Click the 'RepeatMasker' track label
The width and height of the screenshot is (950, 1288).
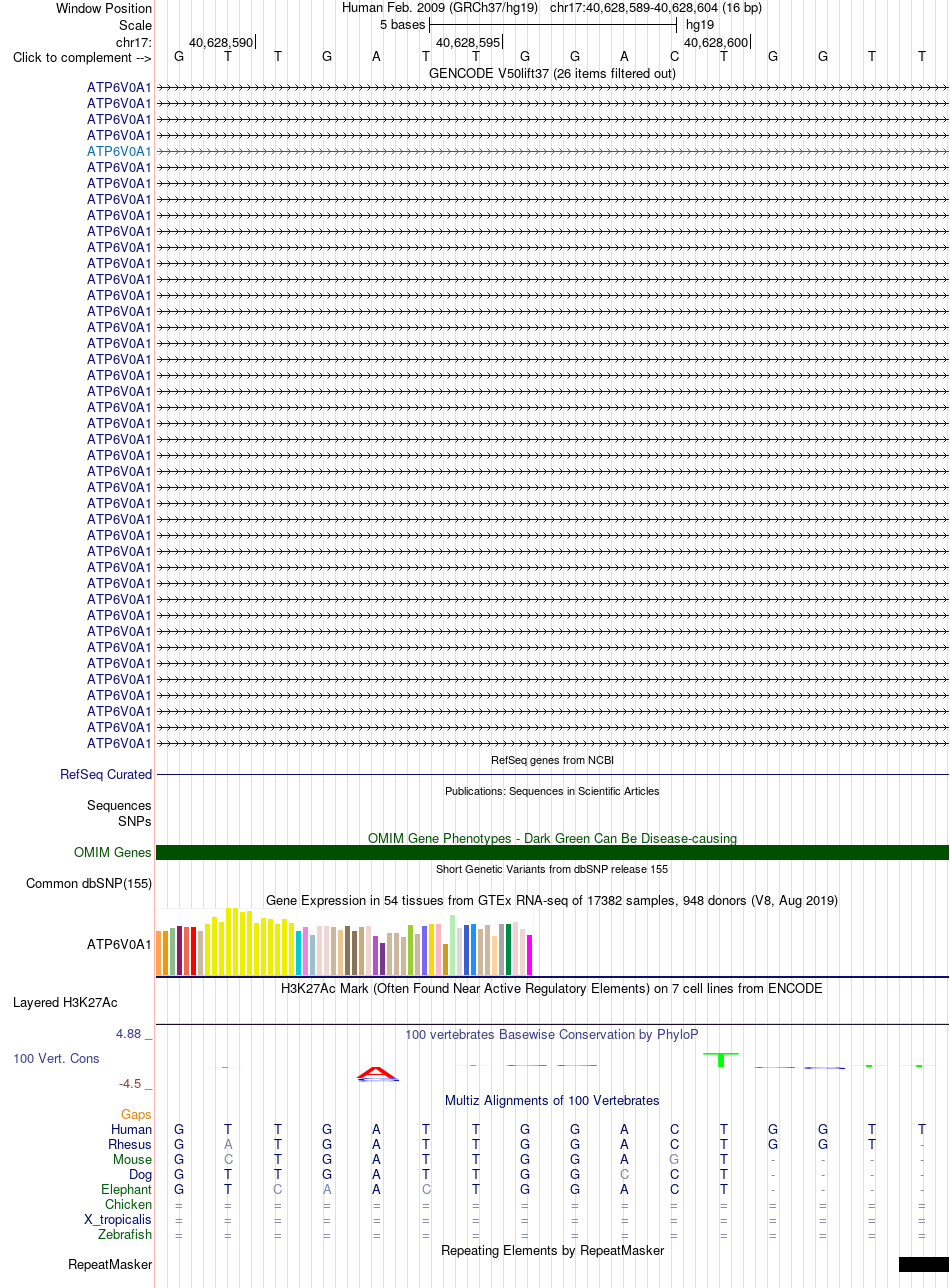coord(110,1265)
